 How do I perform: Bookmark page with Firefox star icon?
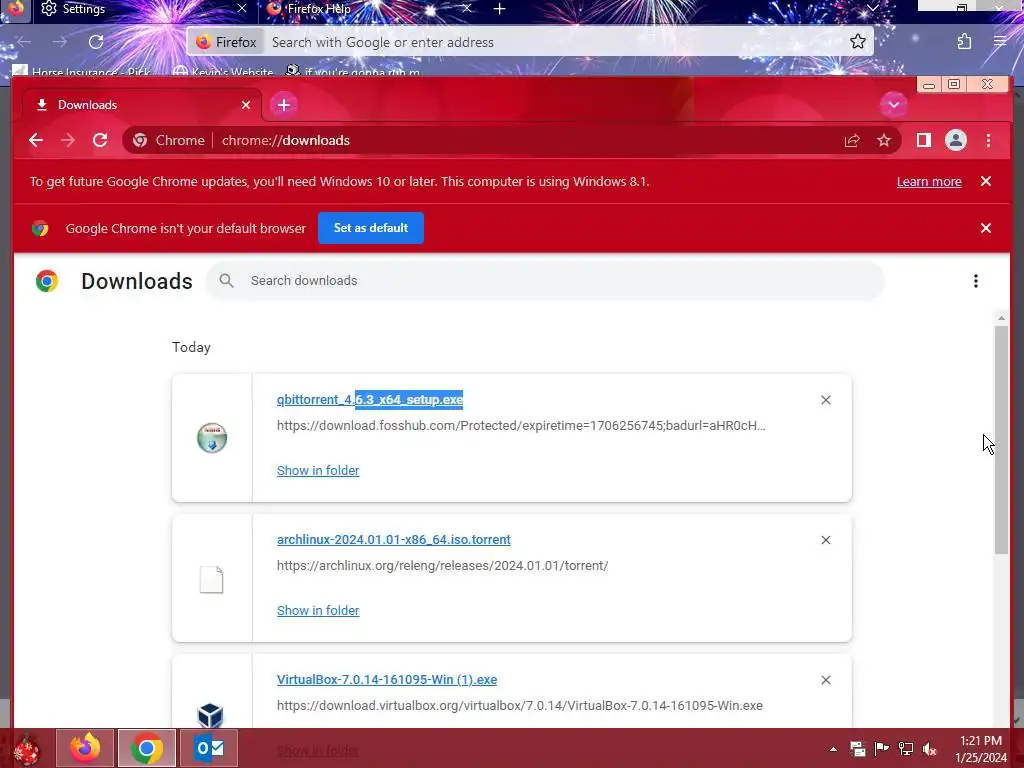(857, 42)
